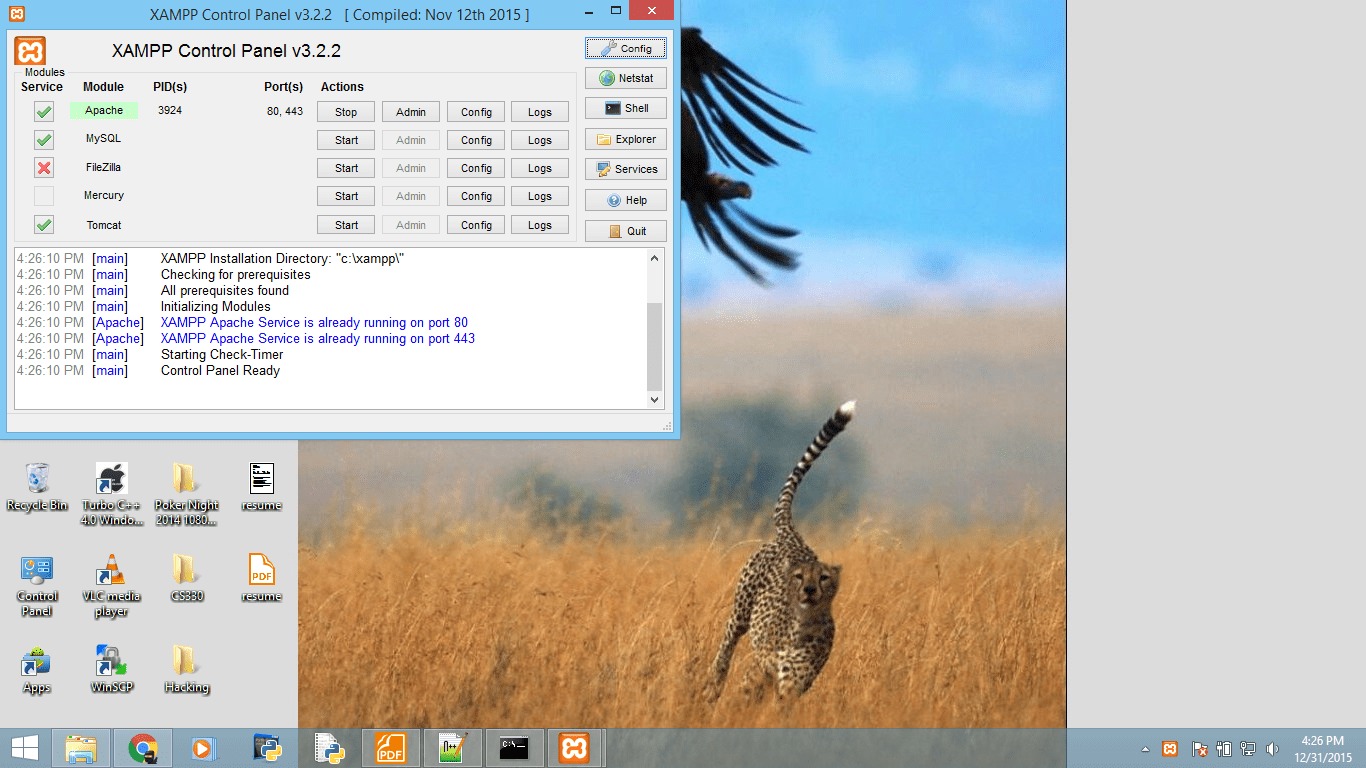
Task: Open Config for the Tomcat row
Action: [476, 225]
